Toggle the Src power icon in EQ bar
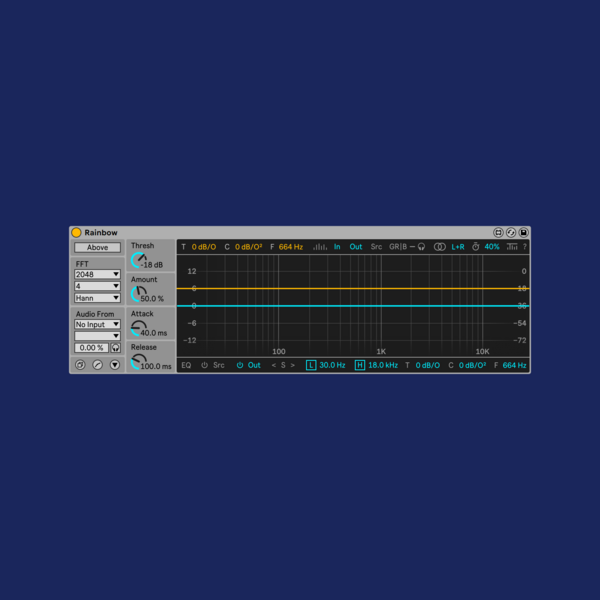This screenshot has height=600, width=600. pyautogui.click(x=204, y=365)
